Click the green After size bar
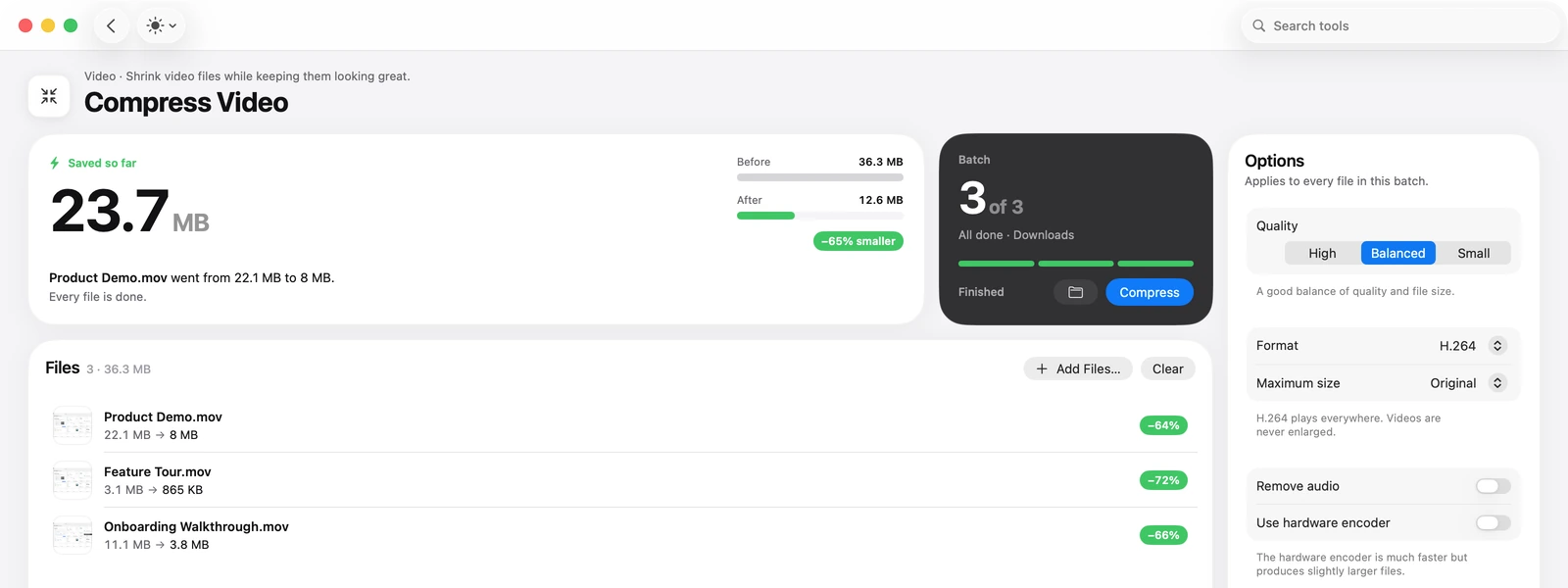Image resolution: width=1568 pixels, height=588 pixels. (765, 216)
